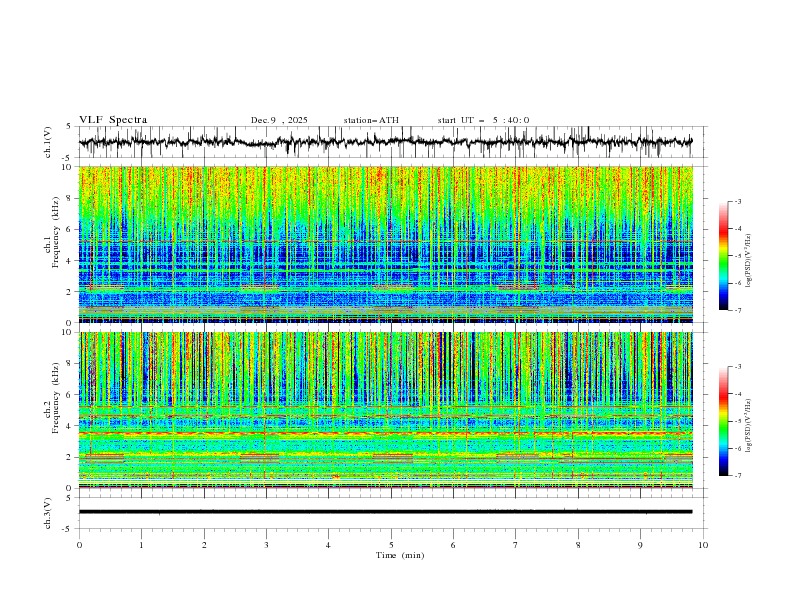Select the "Dec.9 , 2025" date text
The height and width of the screenshot is (612, 792).
coord(279,120)
